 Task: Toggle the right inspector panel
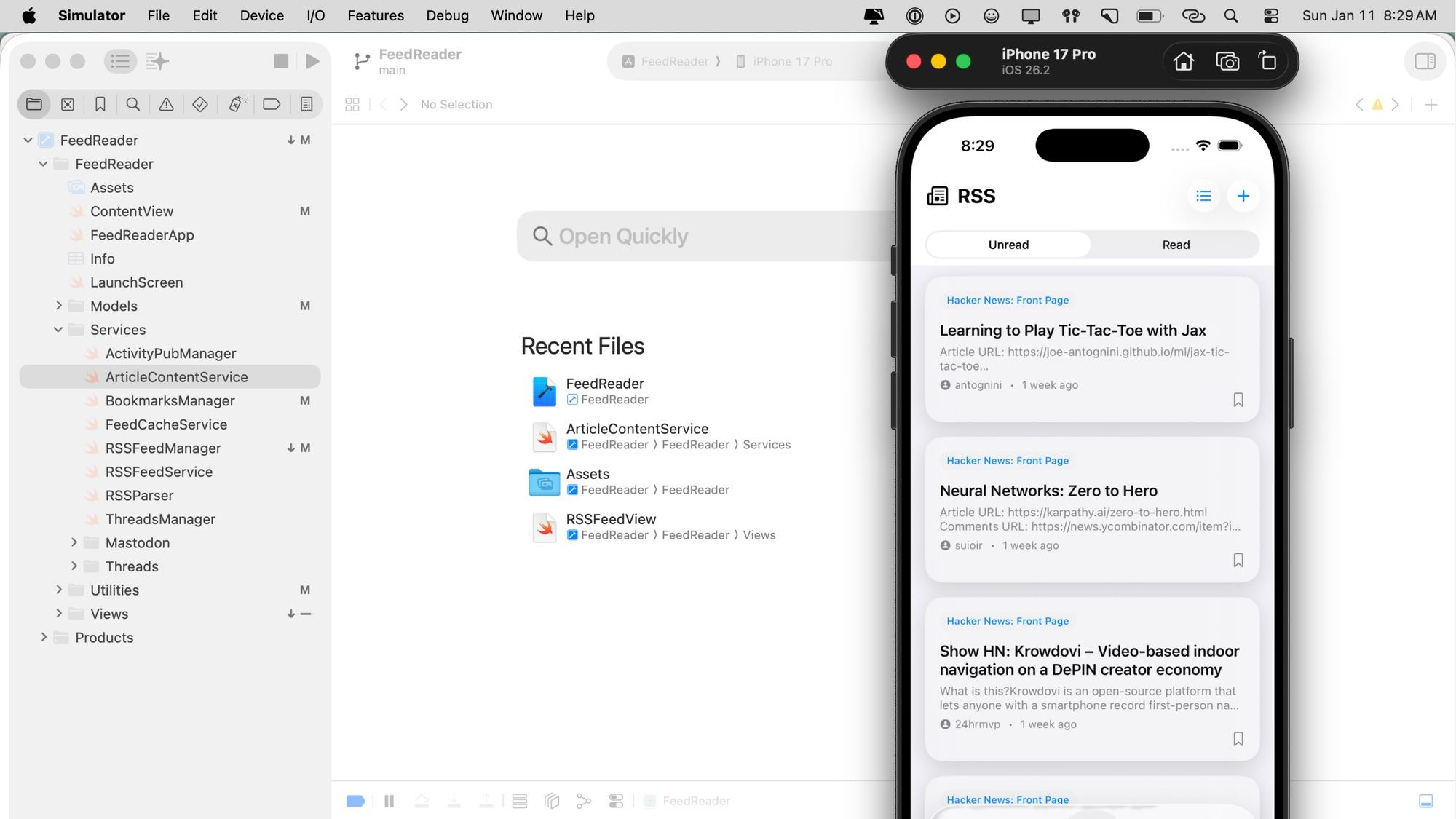tap(1425, 61)
